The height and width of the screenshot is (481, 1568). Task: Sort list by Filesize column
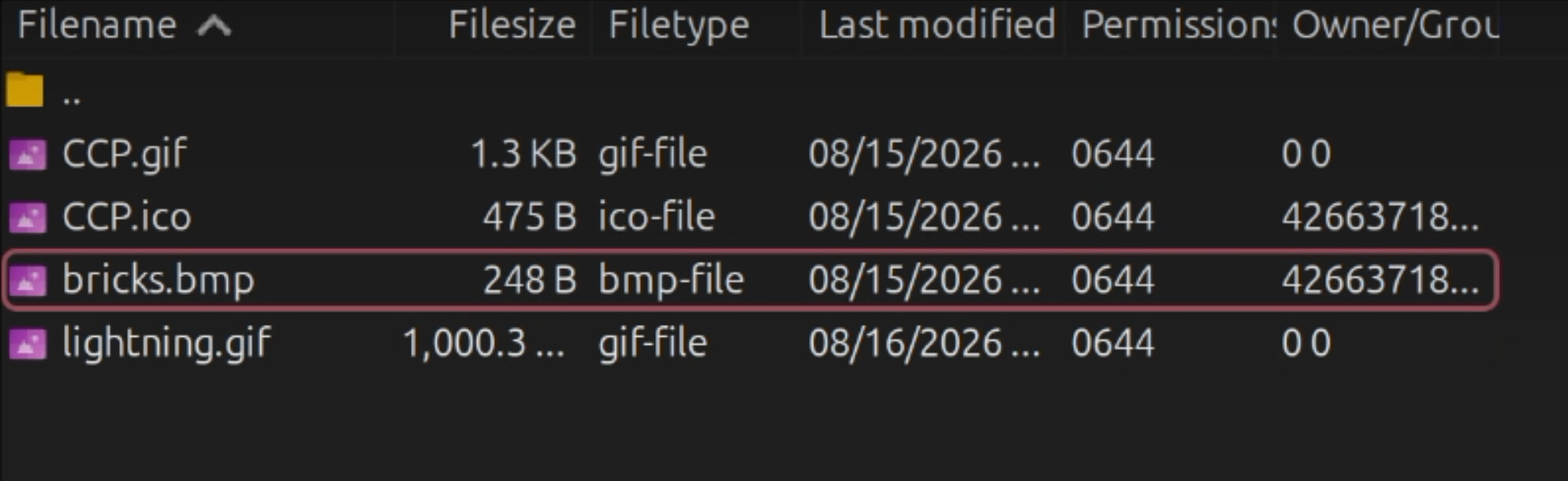point(512,25)
